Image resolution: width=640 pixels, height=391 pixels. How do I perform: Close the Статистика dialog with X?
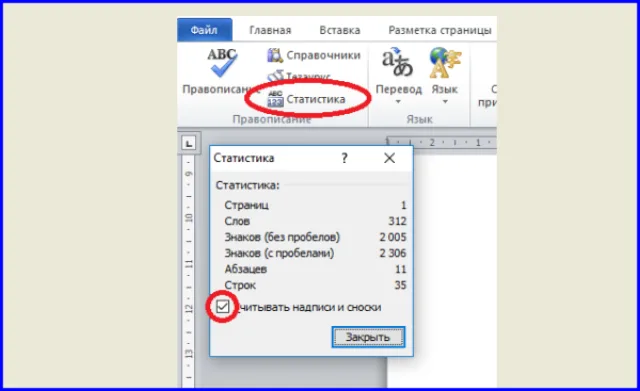click(x=389, y=158)
